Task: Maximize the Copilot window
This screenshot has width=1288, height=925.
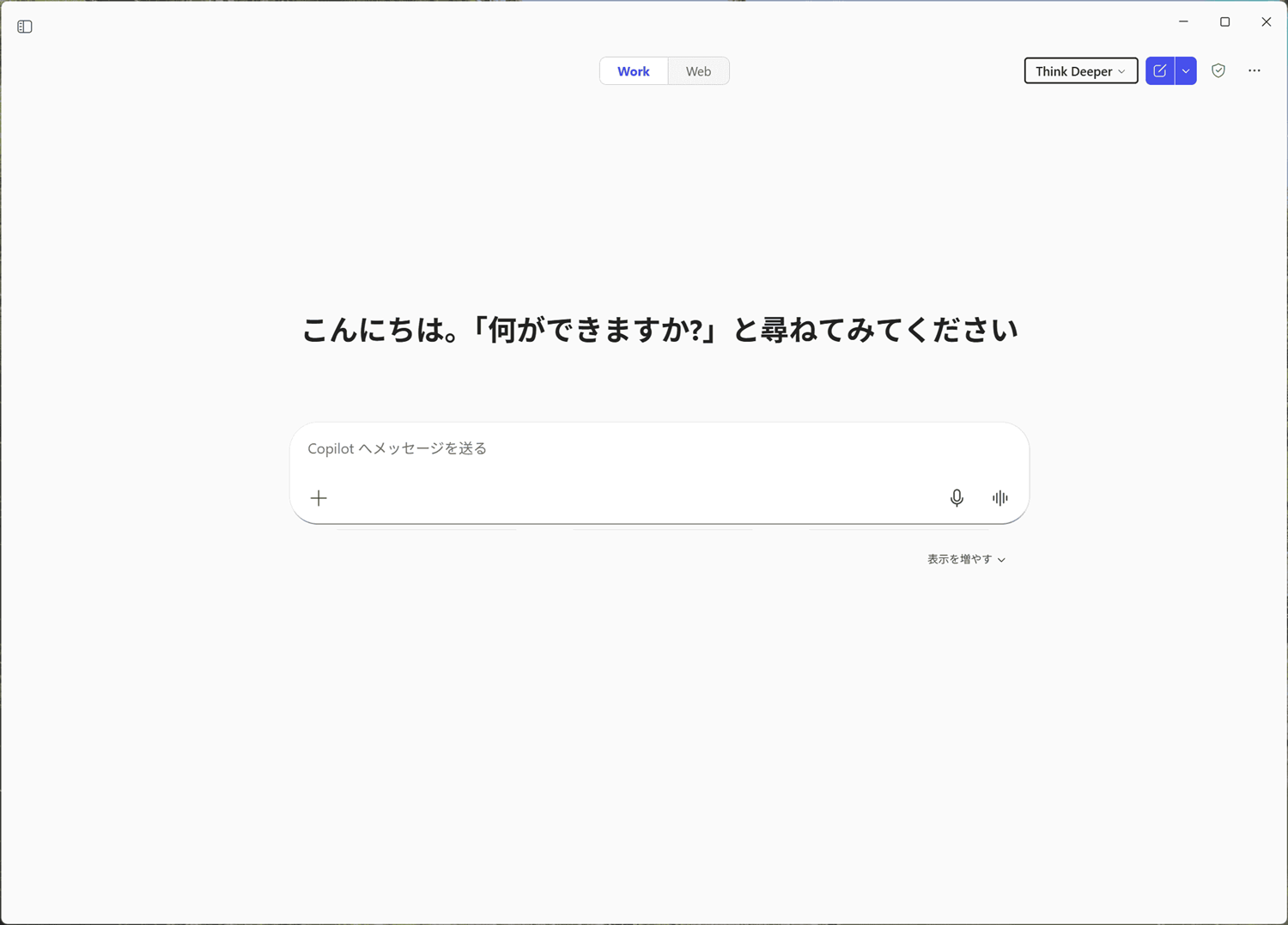Action: click(x=1224, y=21)
